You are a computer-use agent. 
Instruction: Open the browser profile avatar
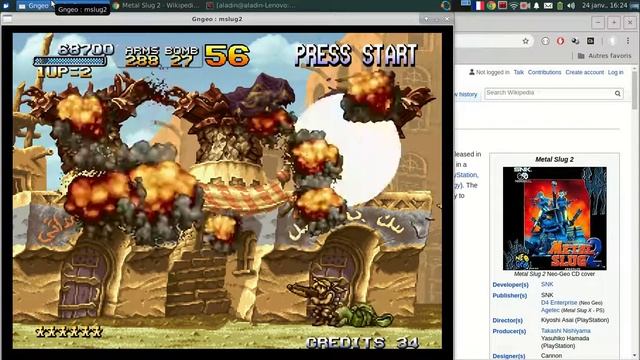point(612,41)
